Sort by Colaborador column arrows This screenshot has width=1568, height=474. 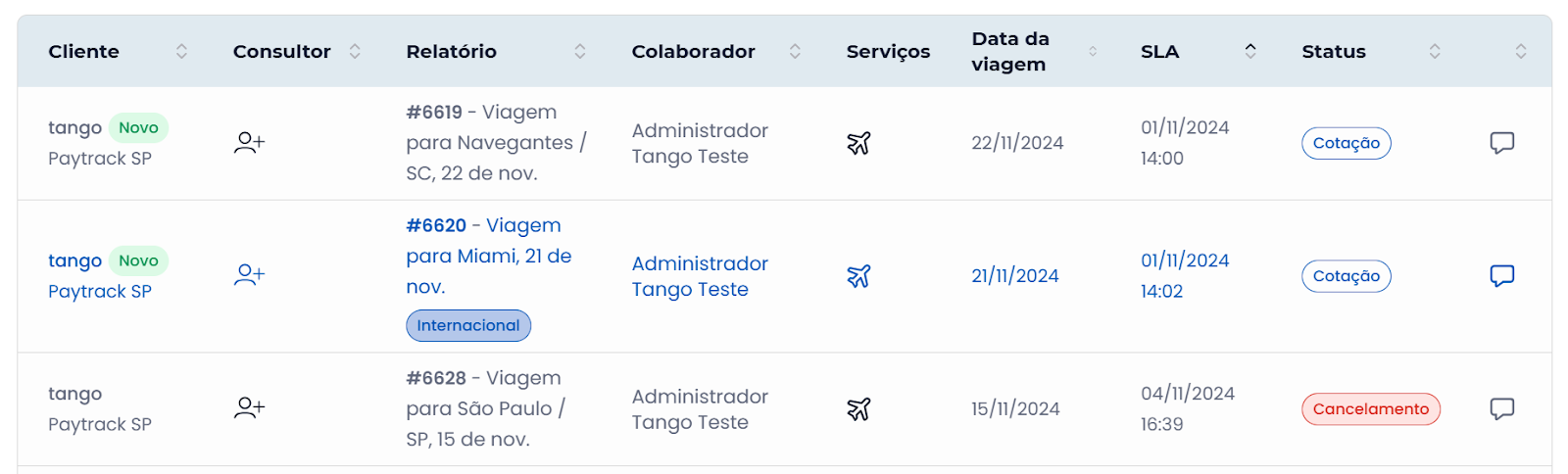[x=795, y=51]
